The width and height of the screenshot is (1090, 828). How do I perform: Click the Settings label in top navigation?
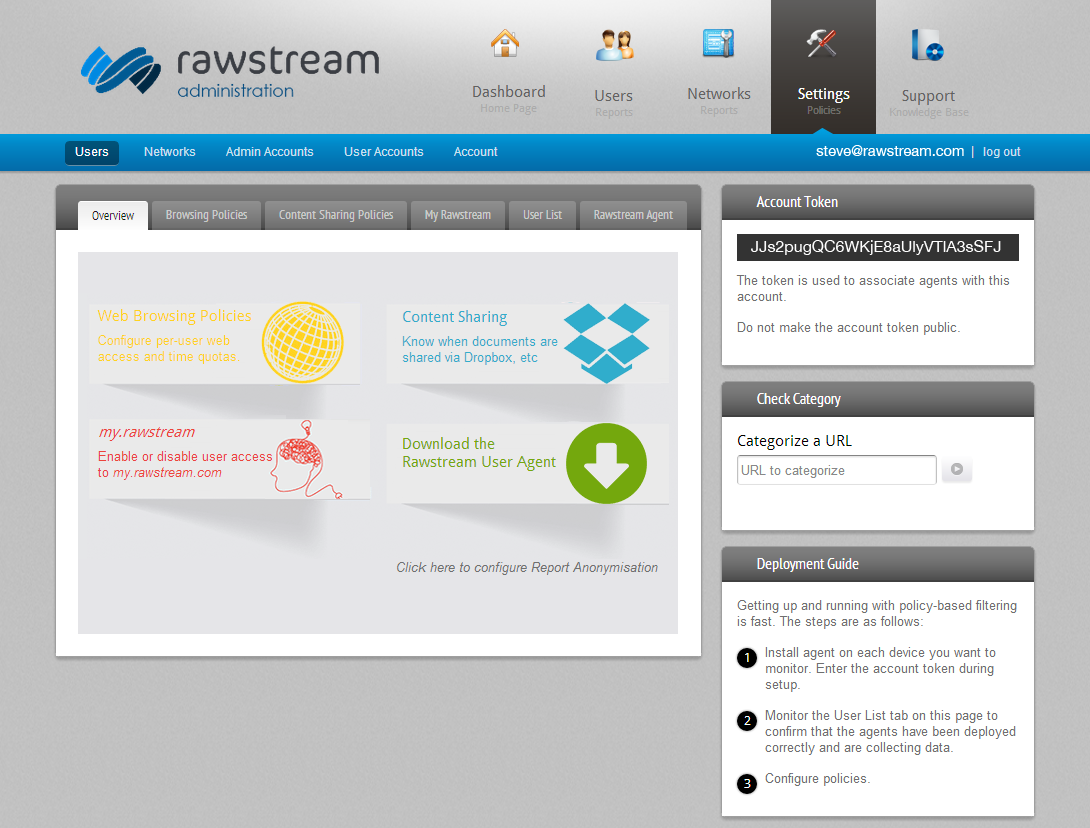823,94
